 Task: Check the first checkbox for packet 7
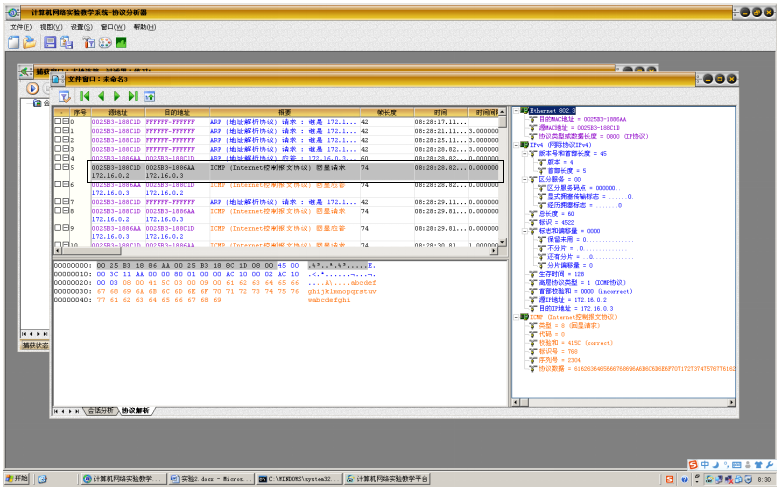click(x=57, y=201)
